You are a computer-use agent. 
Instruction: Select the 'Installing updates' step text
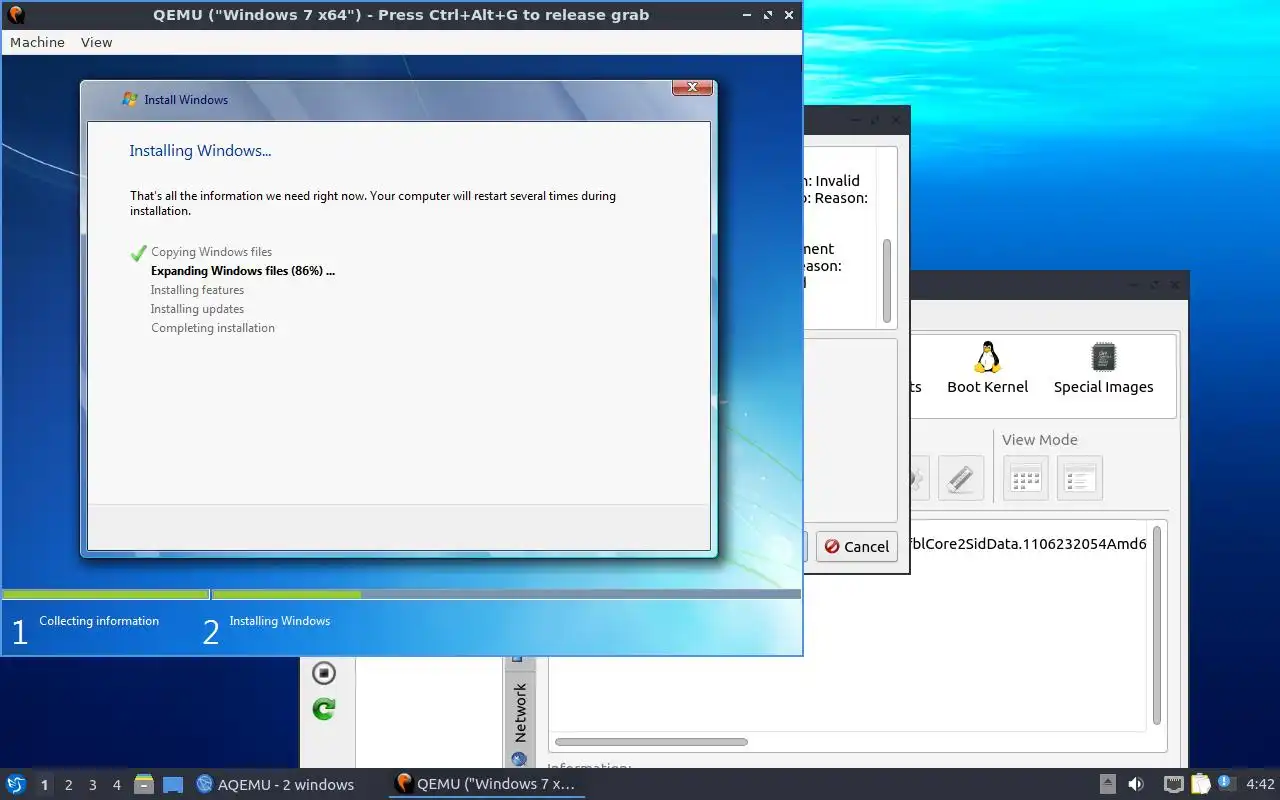point(197,309)
